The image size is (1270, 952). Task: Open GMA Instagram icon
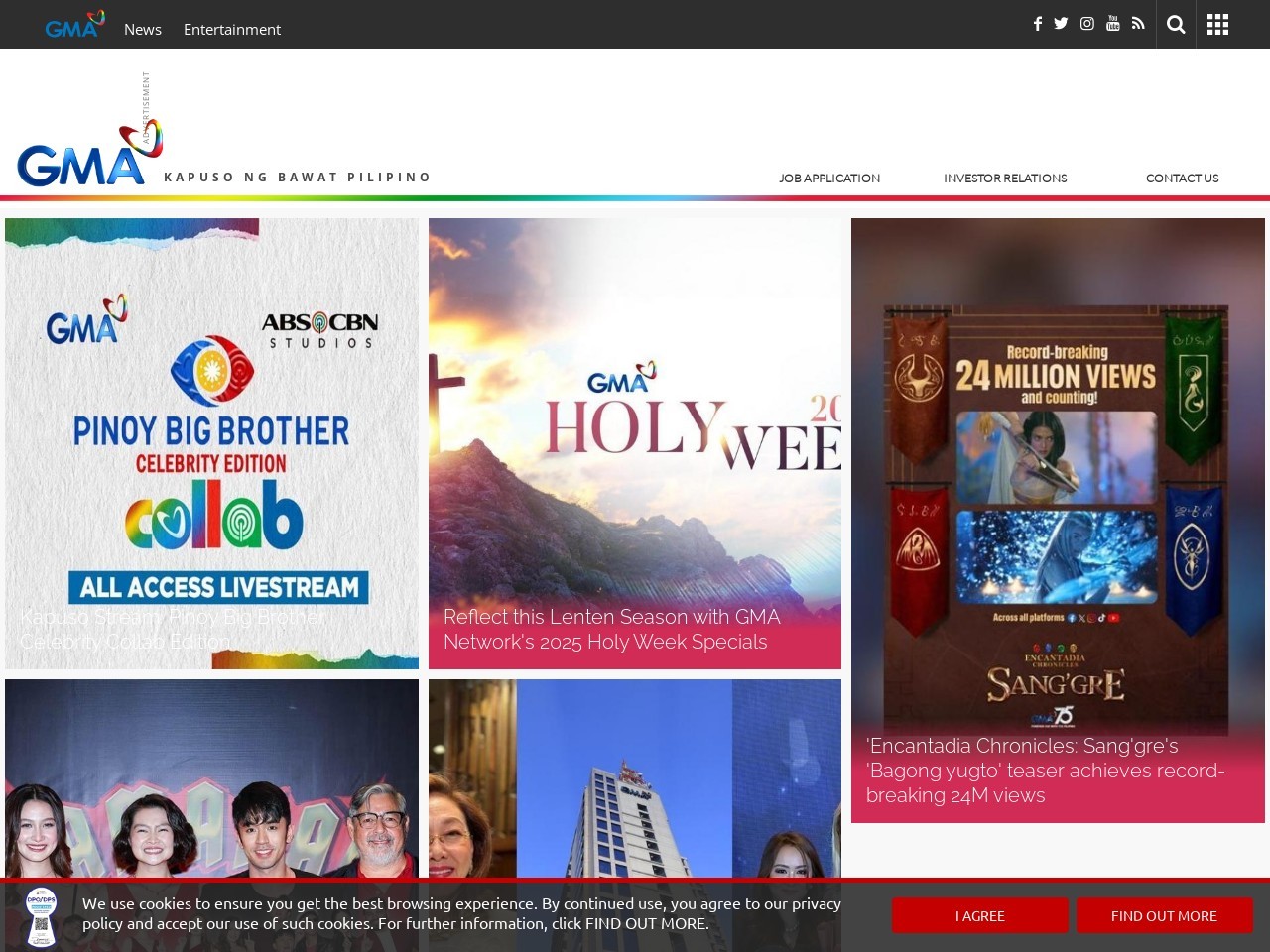coord(1087,24)
